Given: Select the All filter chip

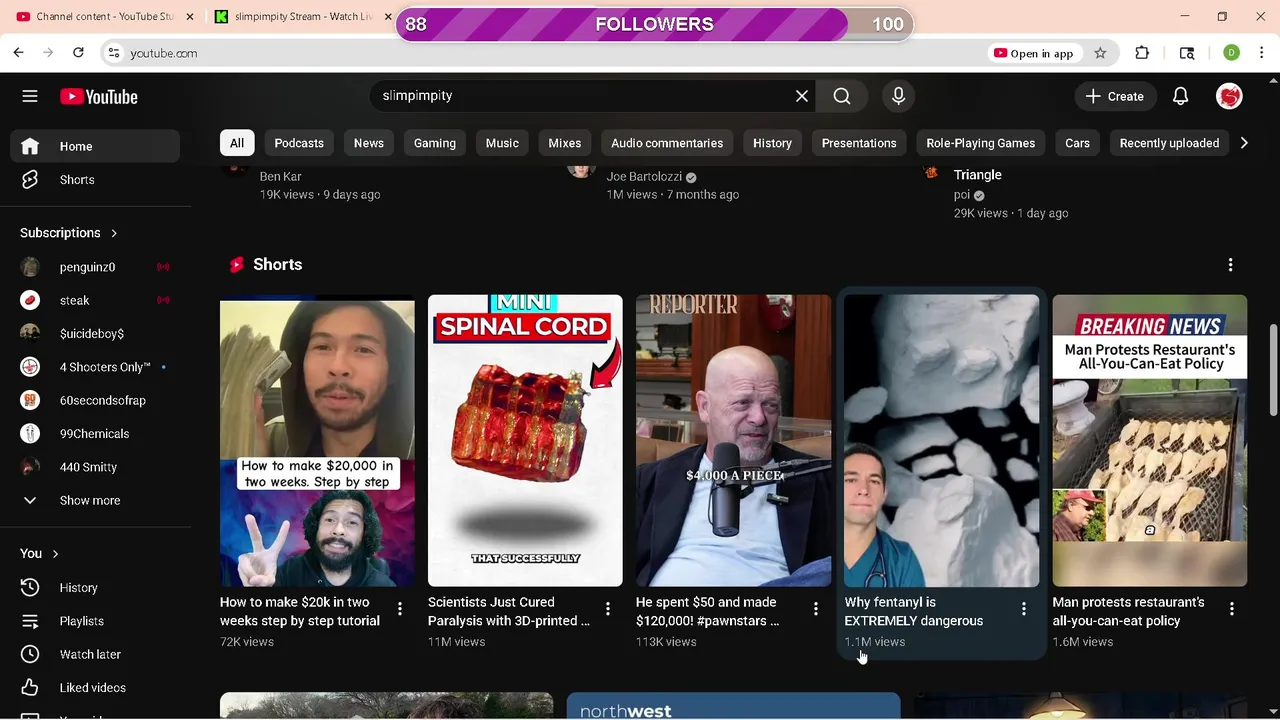Looking at the screenshot, I should point(237,143).
